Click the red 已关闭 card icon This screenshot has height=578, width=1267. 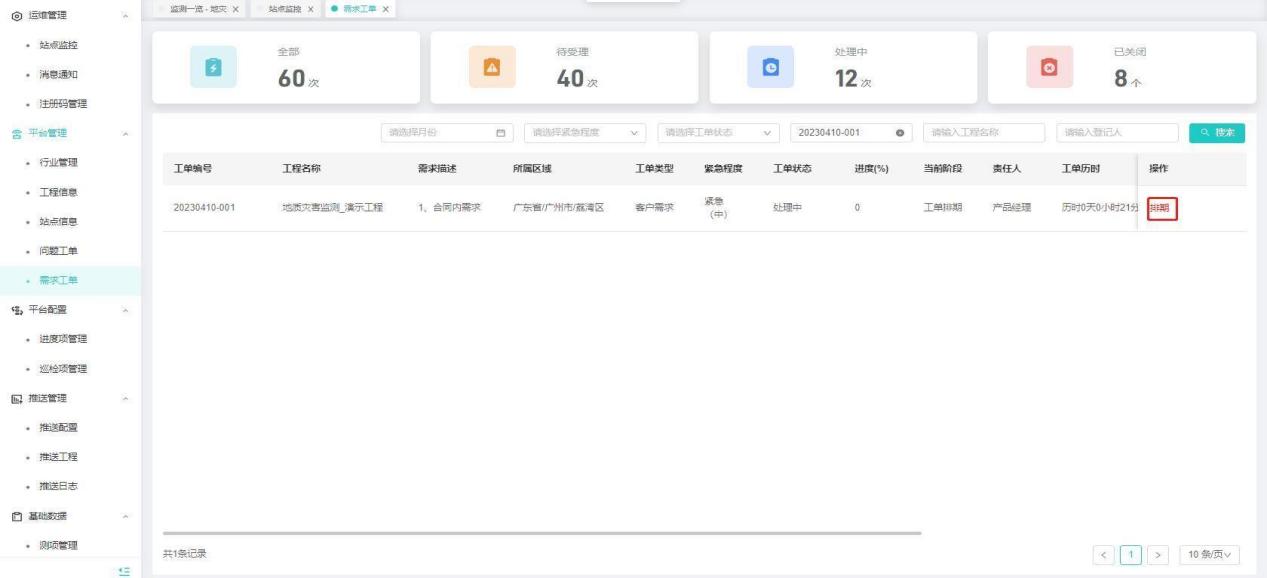point(1048,67)
